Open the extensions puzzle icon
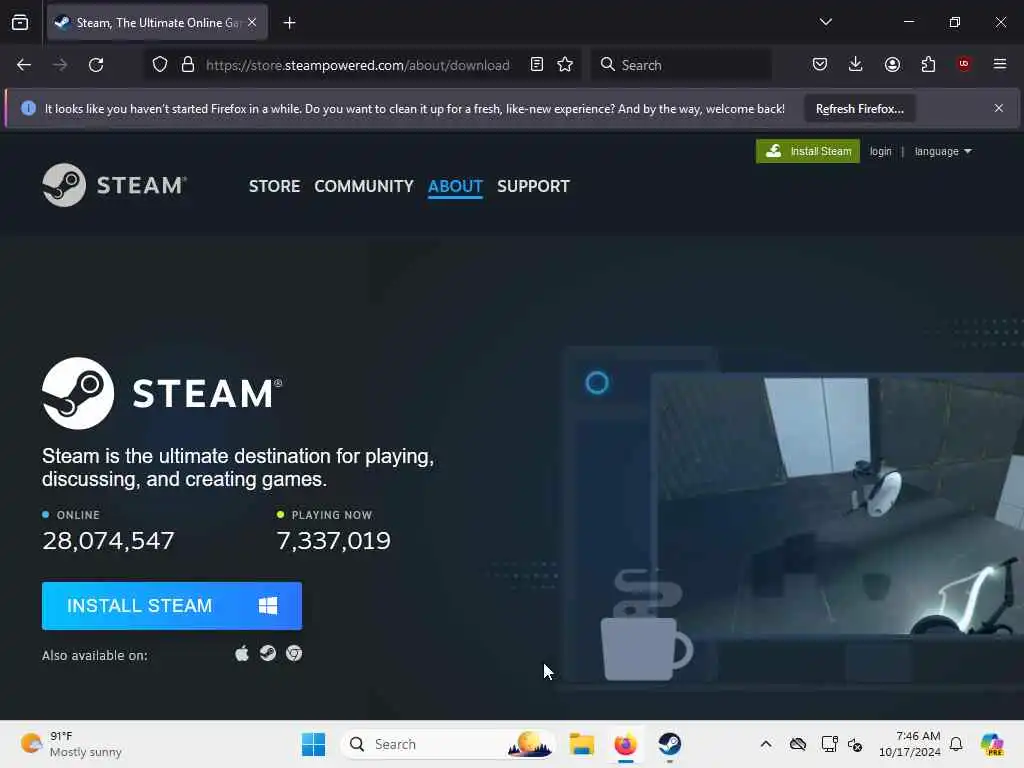This screenshot has width=1024, height=768. [x=928, y=64]
